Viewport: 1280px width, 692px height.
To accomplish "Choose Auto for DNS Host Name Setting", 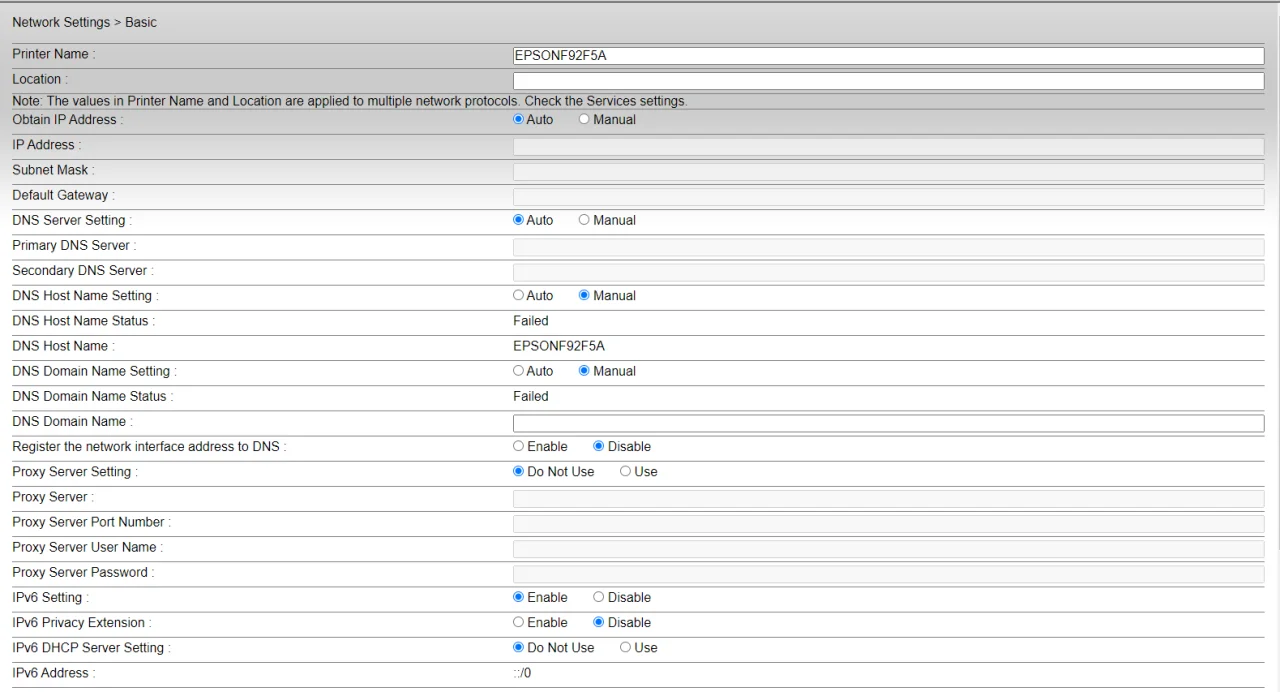I will coord(518,296).
